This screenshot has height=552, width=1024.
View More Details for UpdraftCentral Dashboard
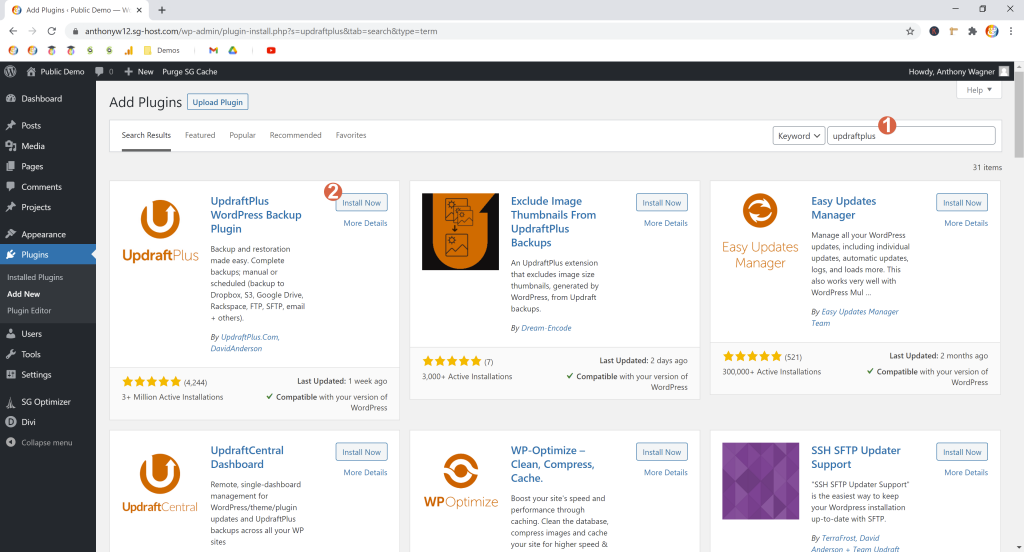click(365, 472)
